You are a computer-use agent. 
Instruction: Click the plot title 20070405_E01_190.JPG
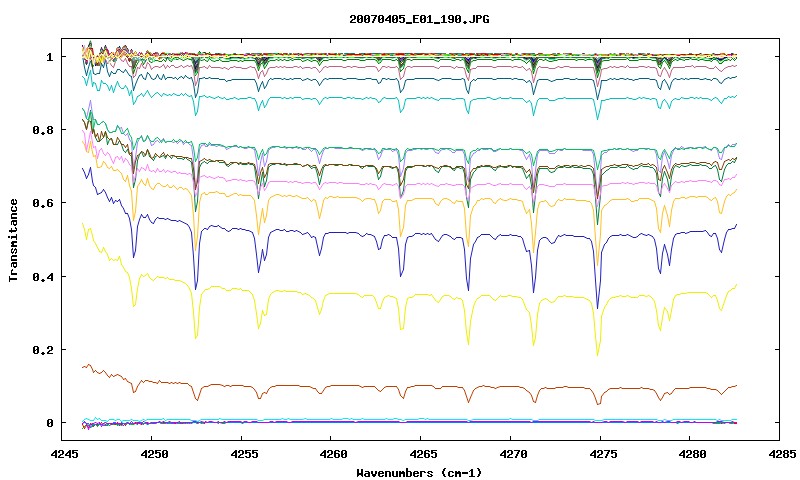click(x=419, y=19)
